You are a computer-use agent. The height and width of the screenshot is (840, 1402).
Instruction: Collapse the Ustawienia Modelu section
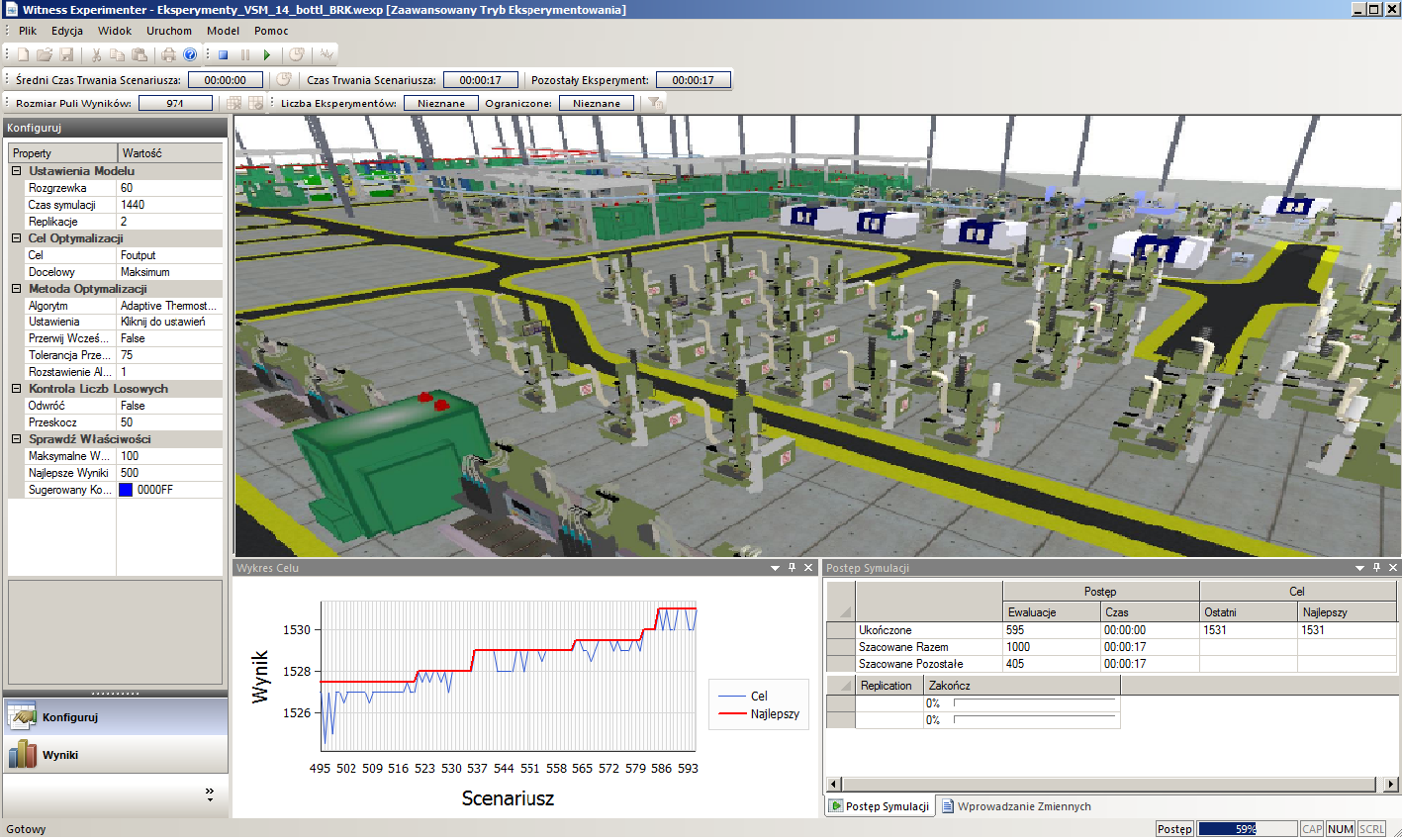[17, 171]
